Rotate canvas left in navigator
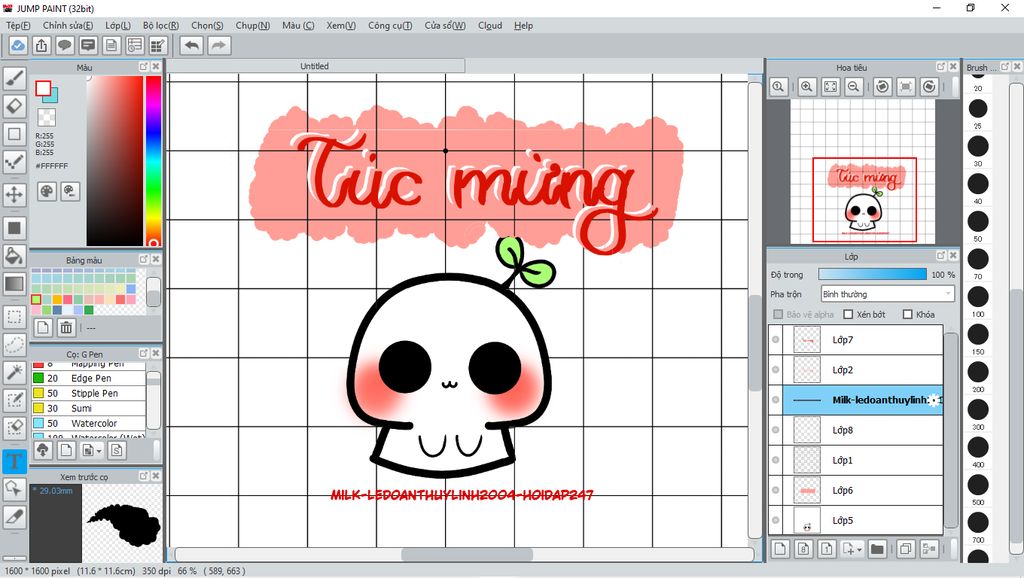This screenshot has height=578, width=1024. click(882, 86)
